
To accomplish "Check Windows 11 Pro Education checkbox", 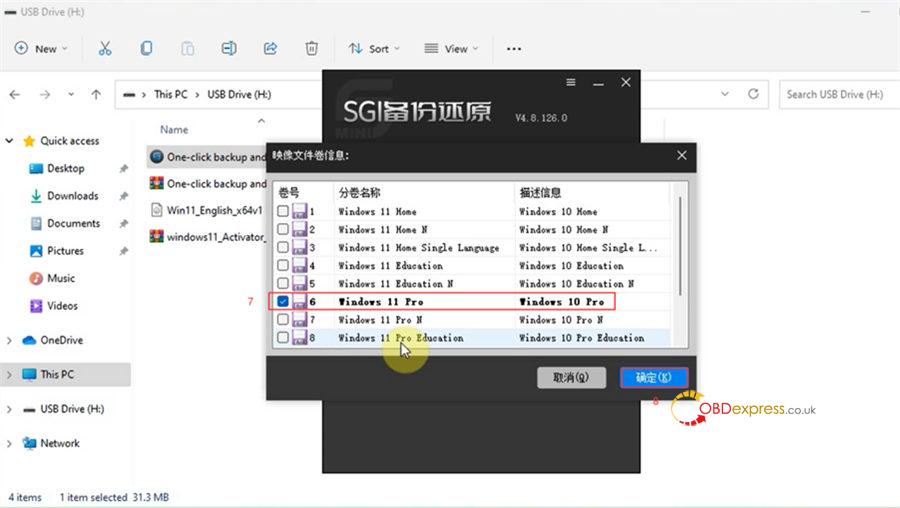I will pos(282,338).
